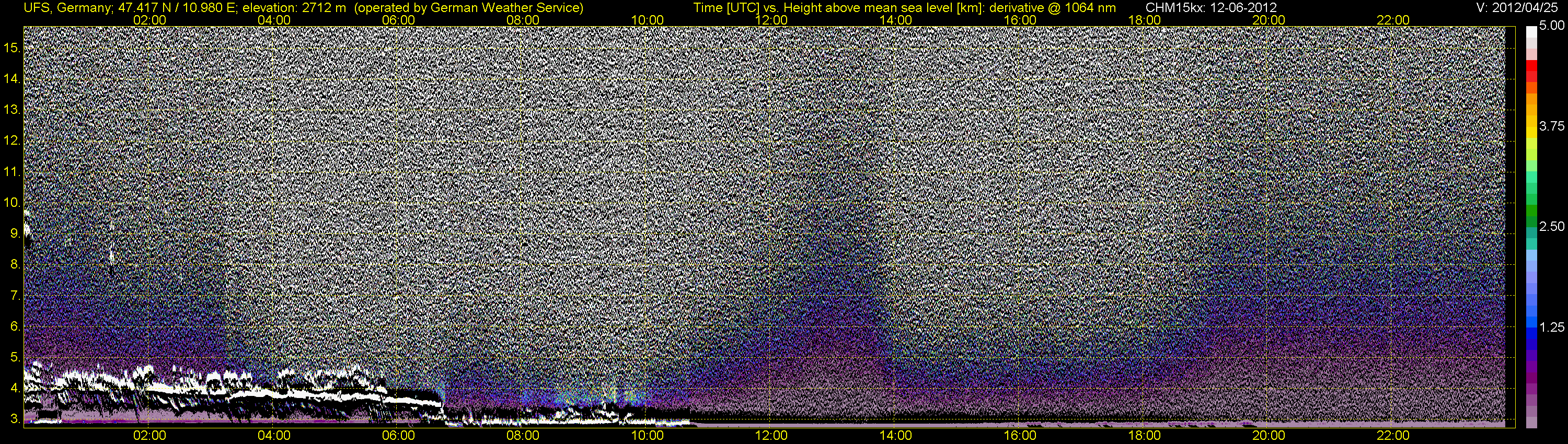Click the 13 km height axis label
The width and height of the screenshot is (1568, 444).
tap(11, 110)
